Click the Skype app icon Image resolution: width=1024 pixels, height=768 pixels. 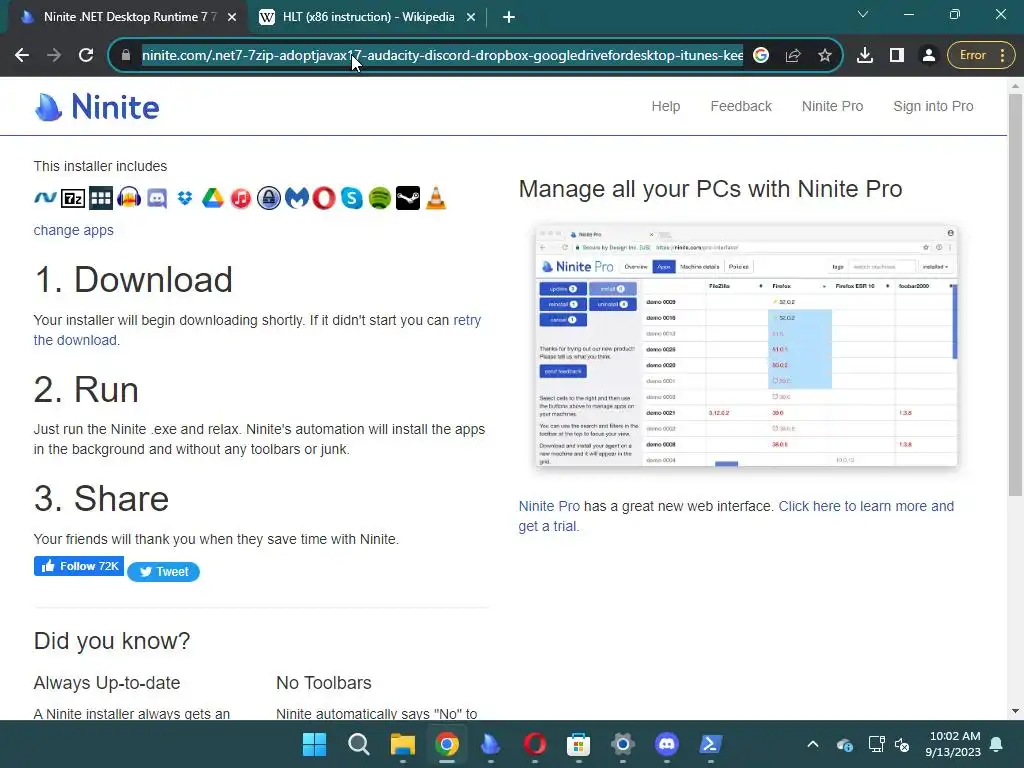point(352,198)
